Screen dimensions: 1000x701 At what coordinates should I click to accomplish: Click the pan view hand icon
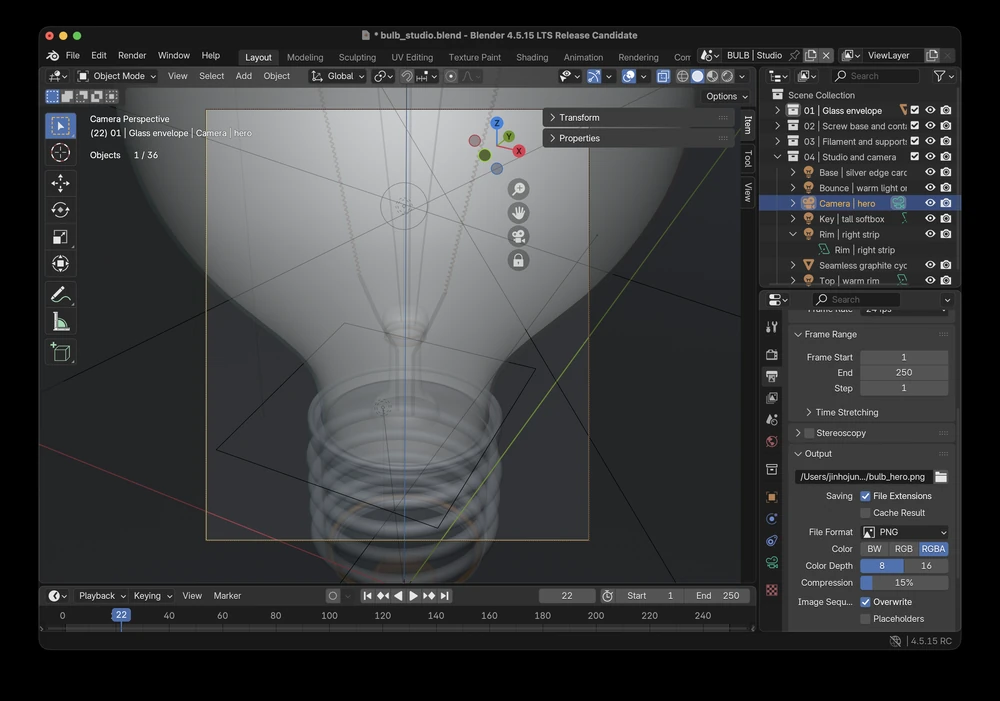[518, 213]
